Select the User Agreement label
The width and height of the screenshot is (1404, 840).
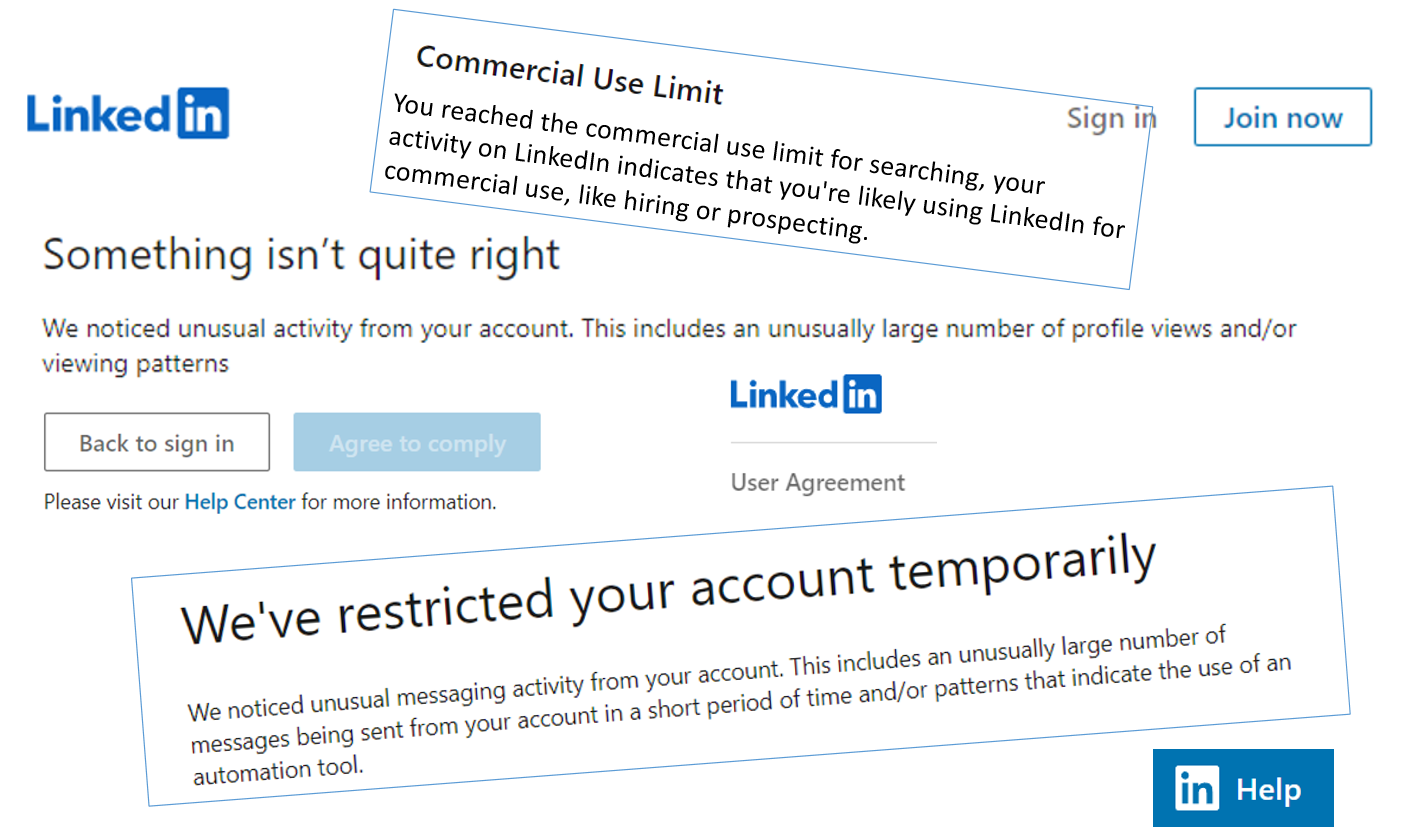point(818,483)
